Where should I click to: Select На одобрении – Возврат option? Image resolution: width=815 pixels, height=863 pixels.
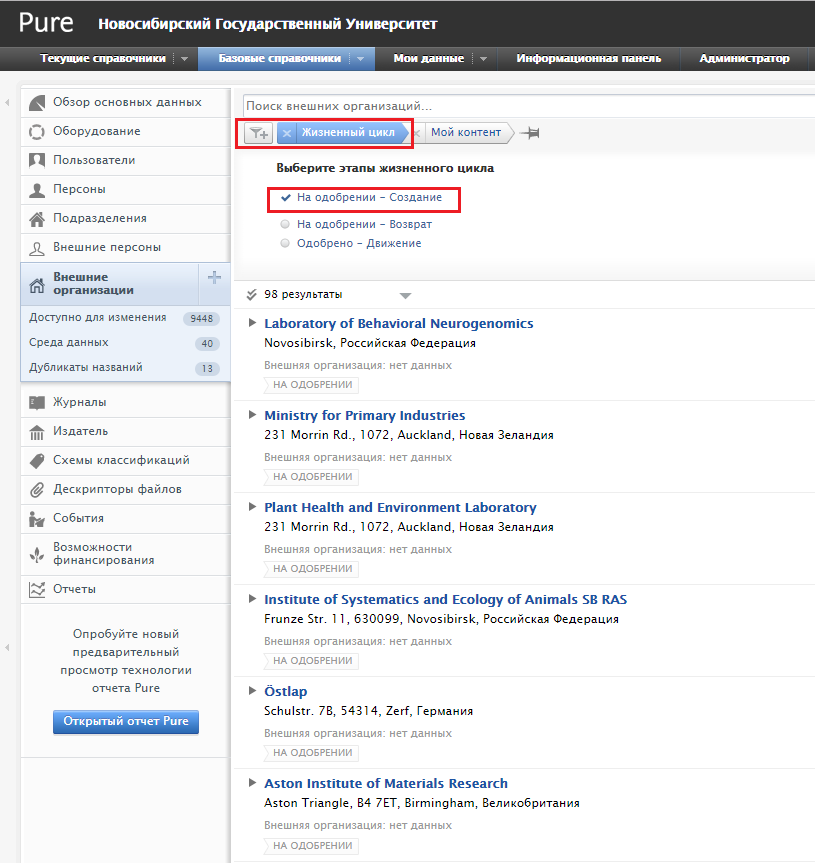point(286,225)
